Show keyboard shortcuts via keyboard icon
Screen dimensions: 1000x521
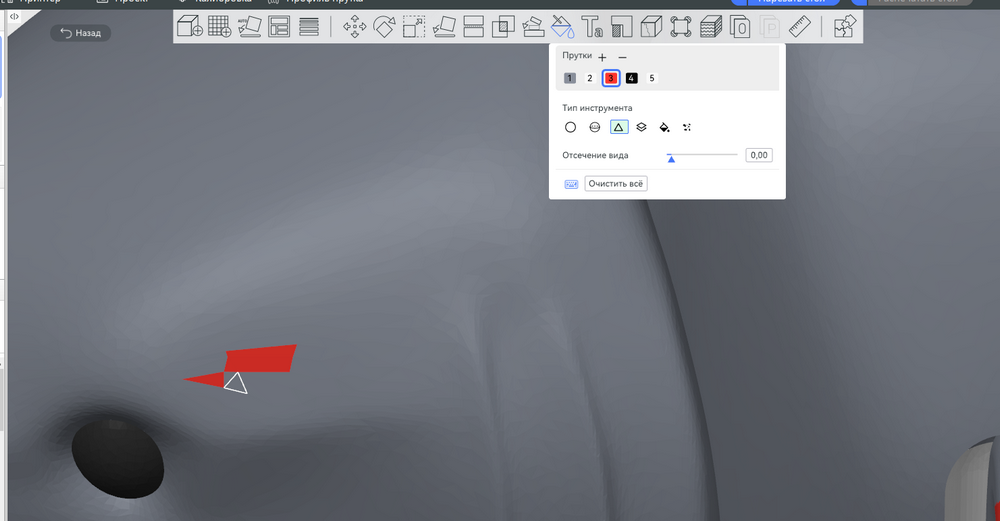[571, 184]
